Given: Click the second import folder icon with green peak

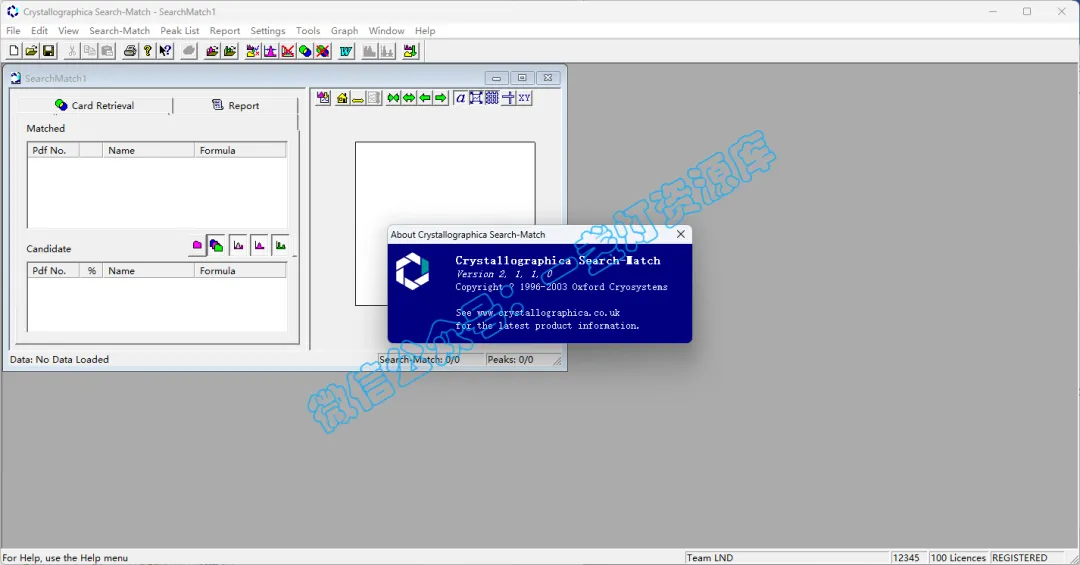Looking at the screenshot, I should pos(229,51).
